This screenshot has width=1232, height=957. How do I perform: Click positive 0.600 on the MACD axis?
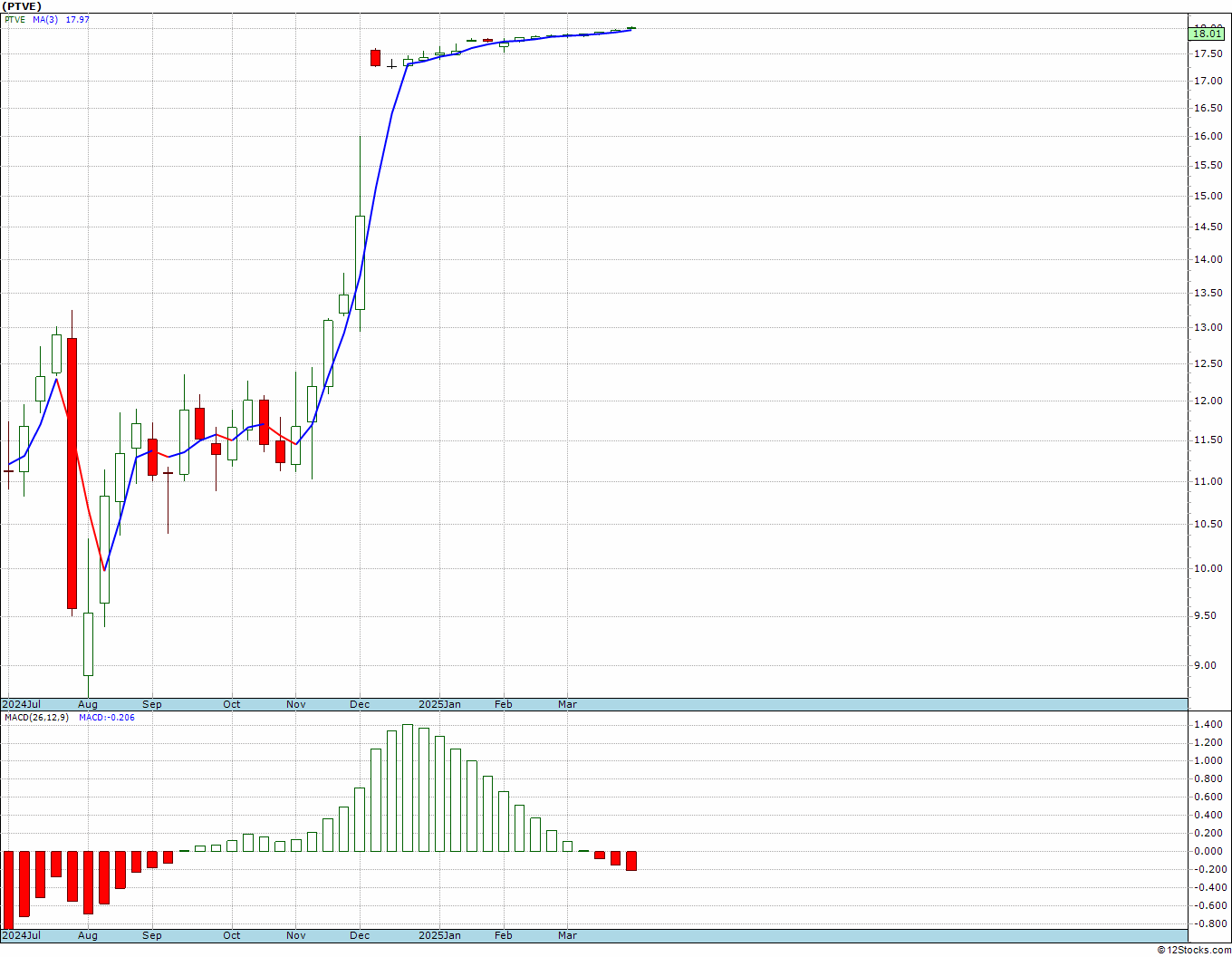coord(1209,797)
